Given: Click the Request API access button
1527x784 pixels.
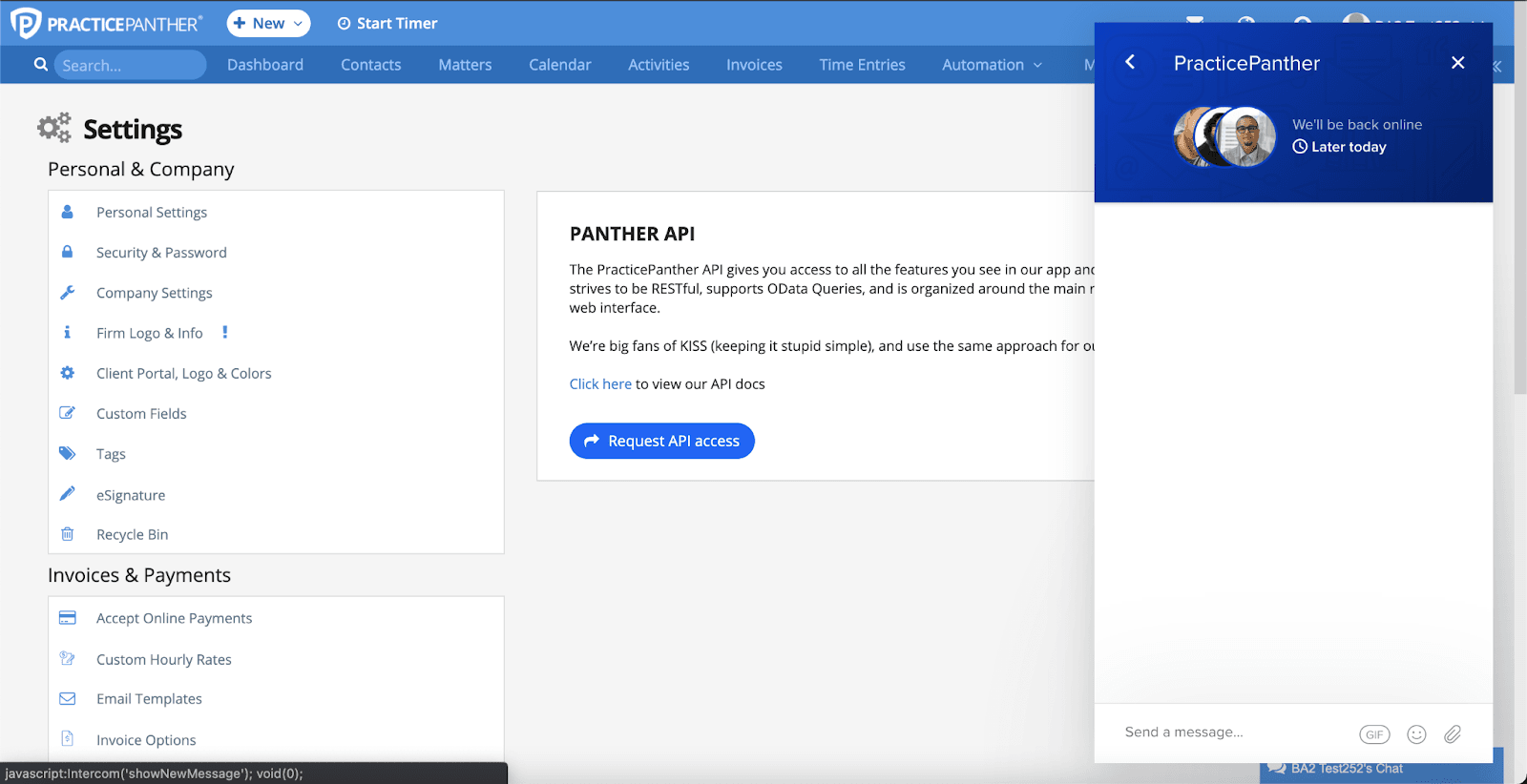Looking at the screenshot, I should 662,441.
